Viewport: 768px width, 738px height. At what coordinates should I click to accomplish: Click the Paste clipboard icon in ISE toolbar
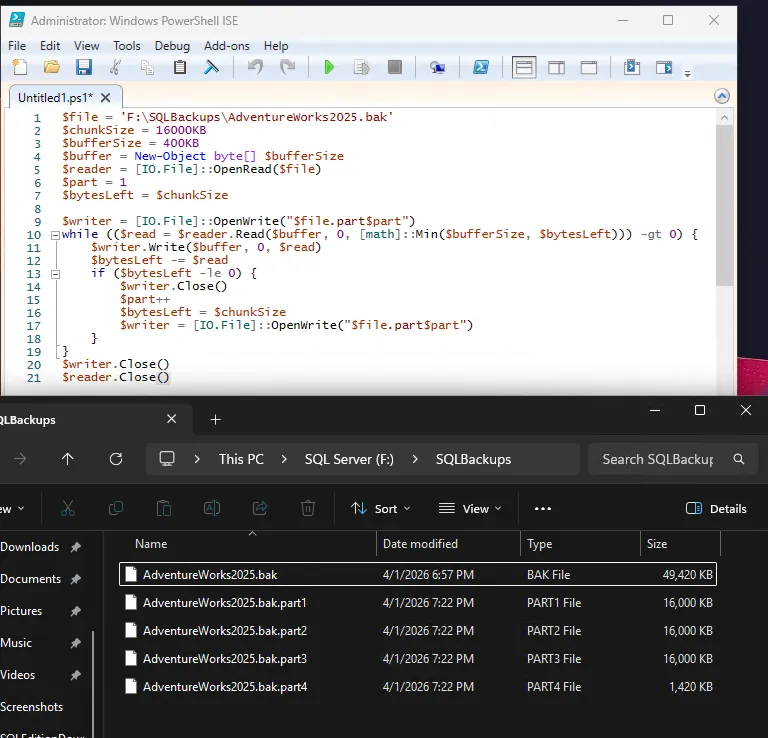(x=180, y=67)
